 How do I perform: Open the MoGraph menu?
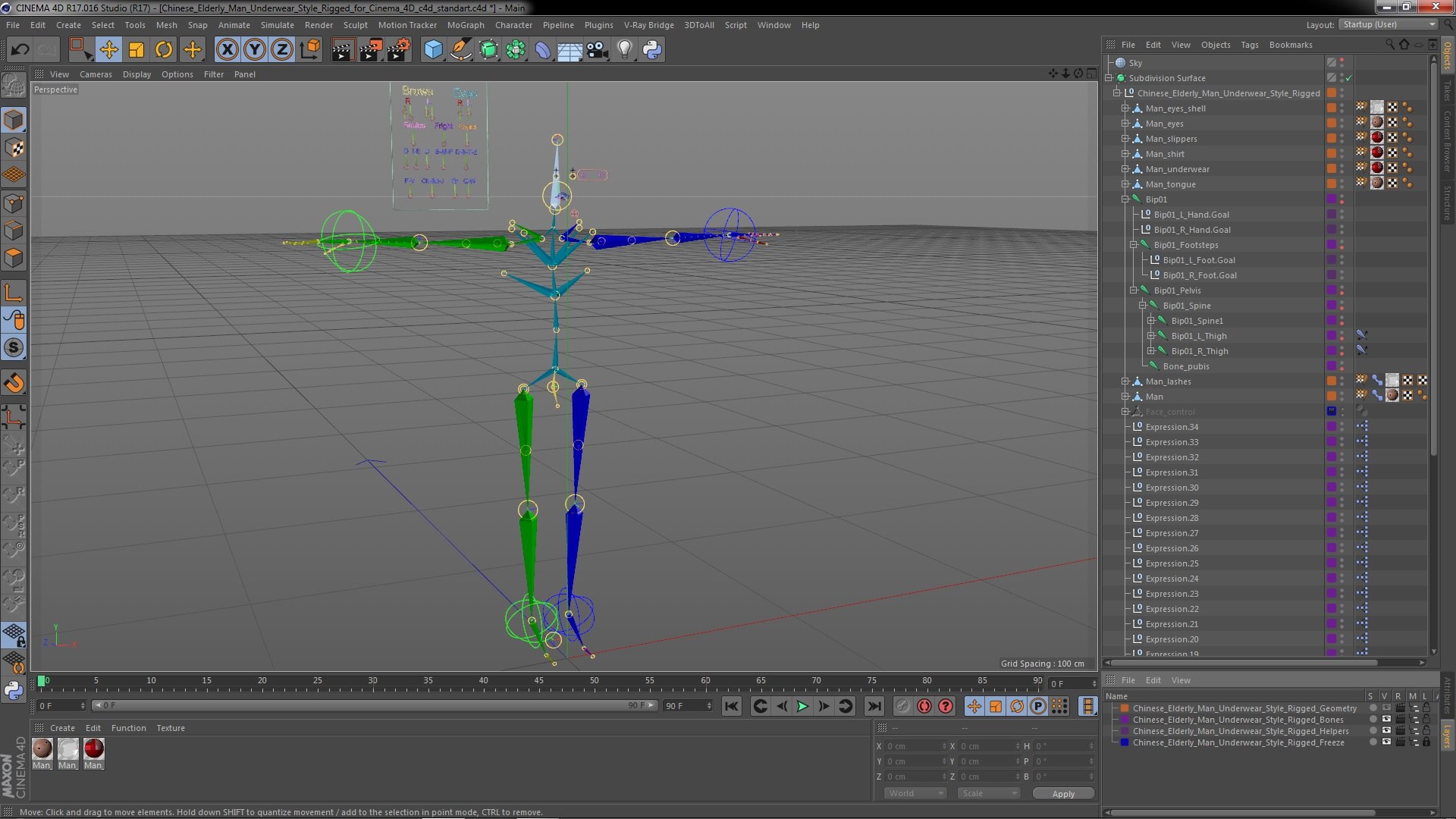466,25
